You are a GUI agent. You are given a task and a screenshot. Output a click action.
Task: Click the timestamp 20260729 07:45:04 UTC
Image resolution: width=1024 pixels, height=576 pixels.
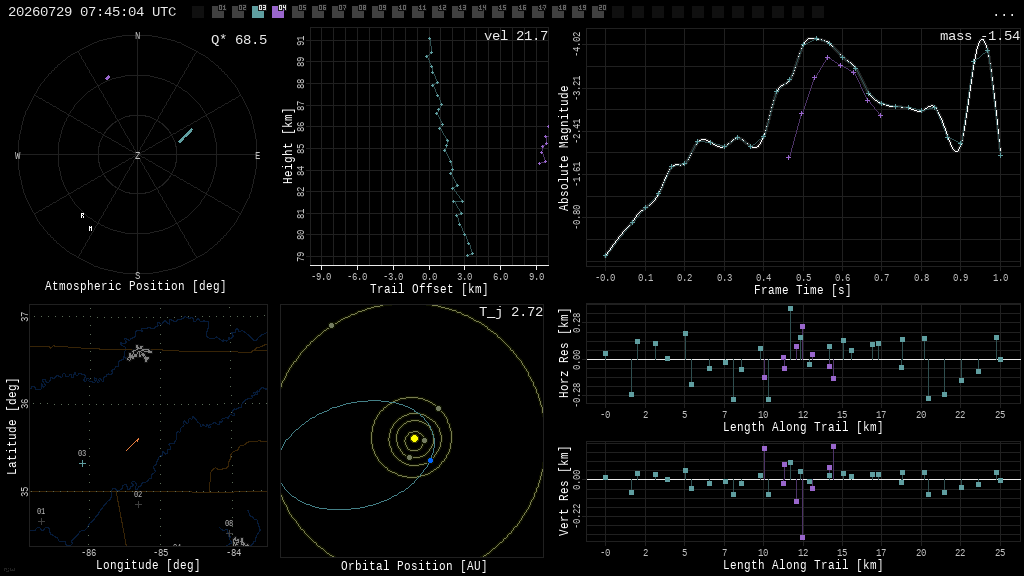tap(92, 12)
